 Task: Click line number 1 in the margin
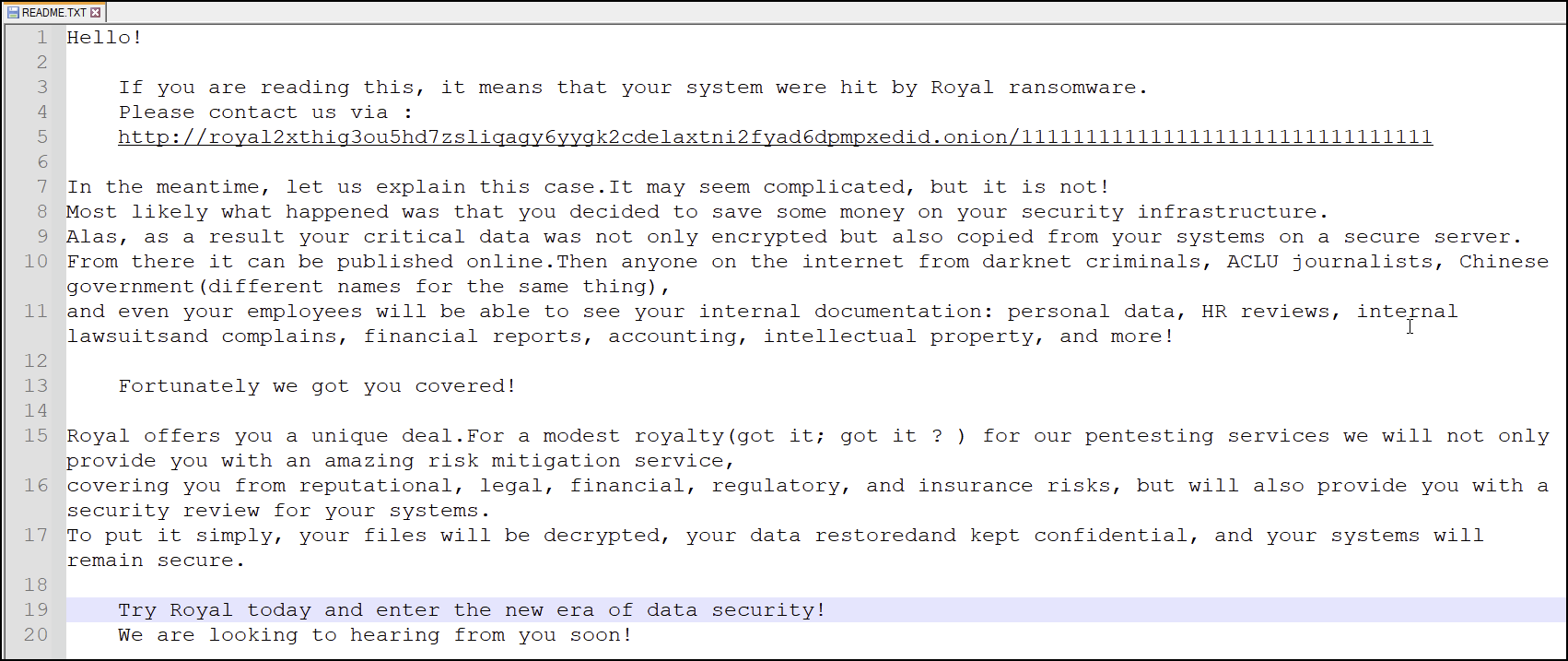[x=41, y=38]
